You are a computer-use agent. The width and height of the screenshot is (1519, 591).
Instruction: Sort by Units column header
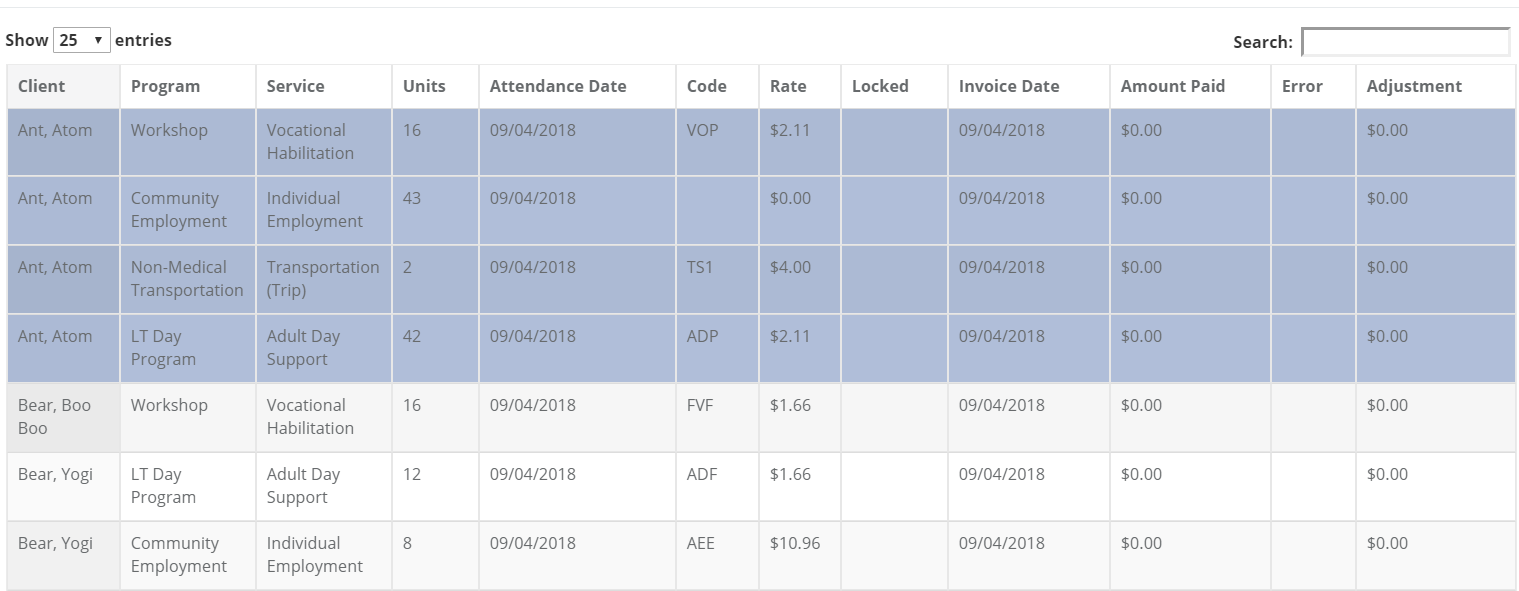click(x=424, y=86)
